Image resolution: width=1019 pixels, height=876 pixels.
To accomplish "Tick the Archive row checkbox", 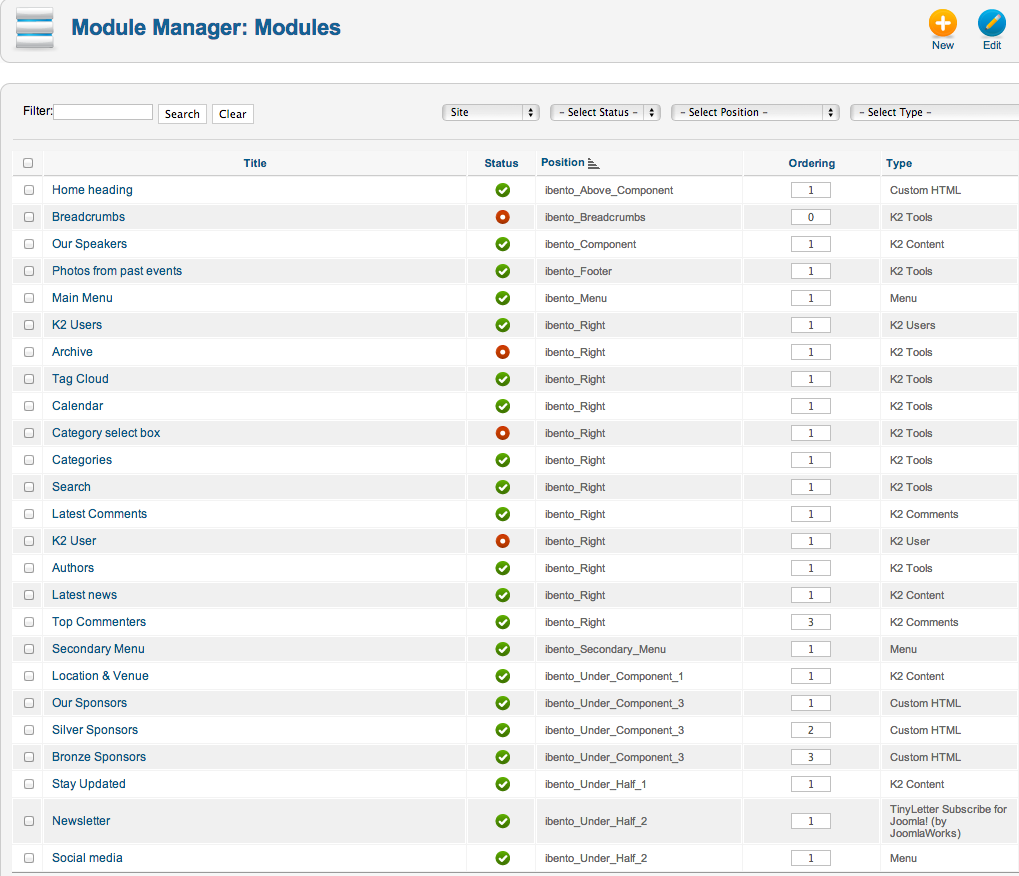I will point(29,352).
